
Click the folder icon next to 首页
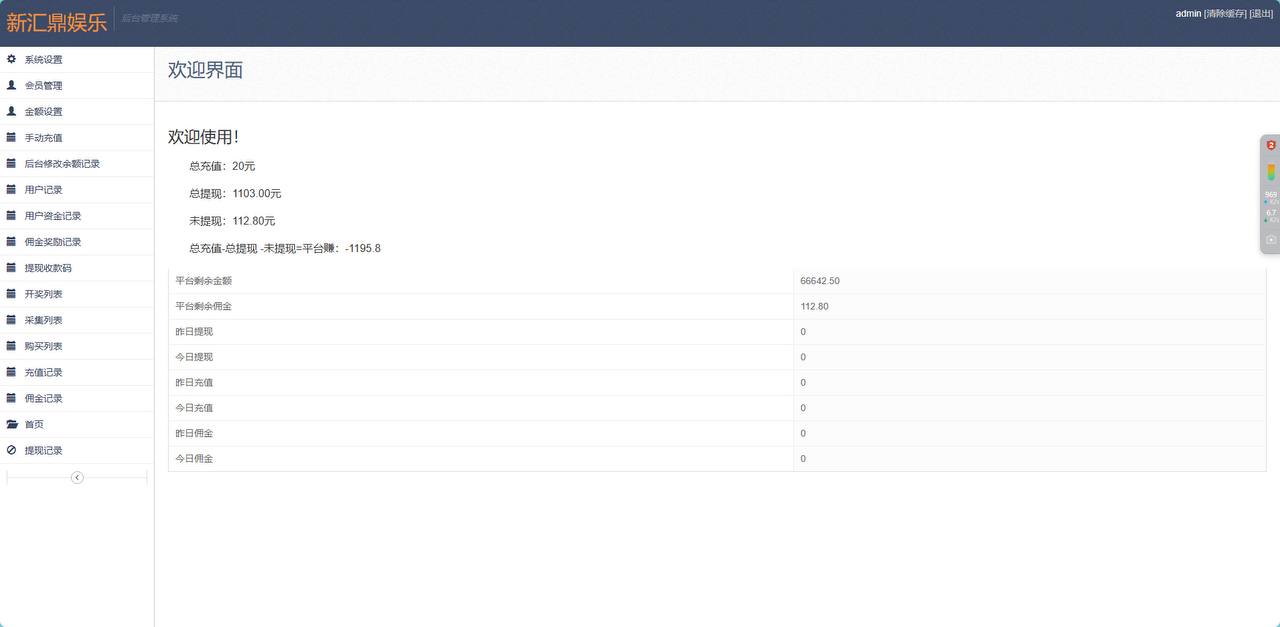pos(12,424)
